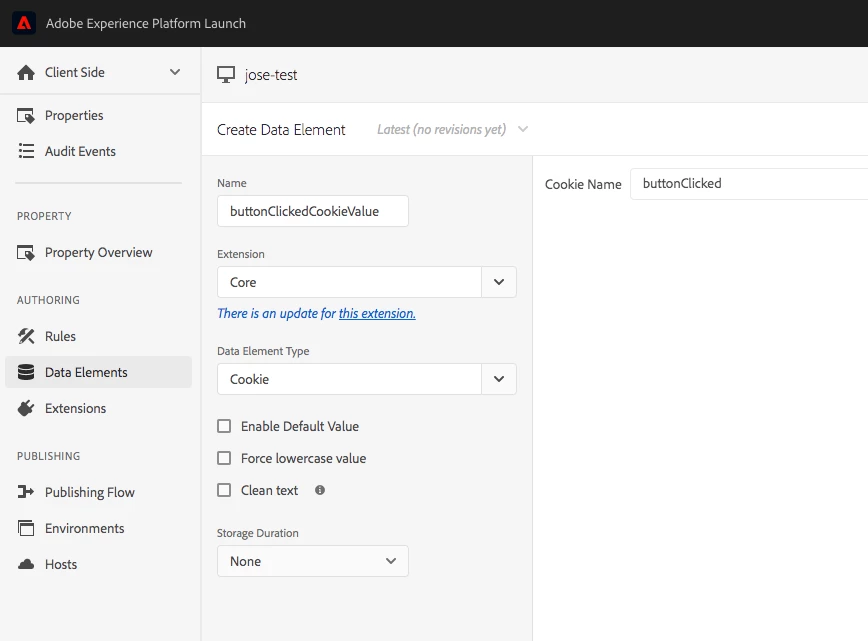This screenshot has width=868, height=641.
Task: Click the Extensions plug icon
Action: pyautogui.click(x=26, y=409)
